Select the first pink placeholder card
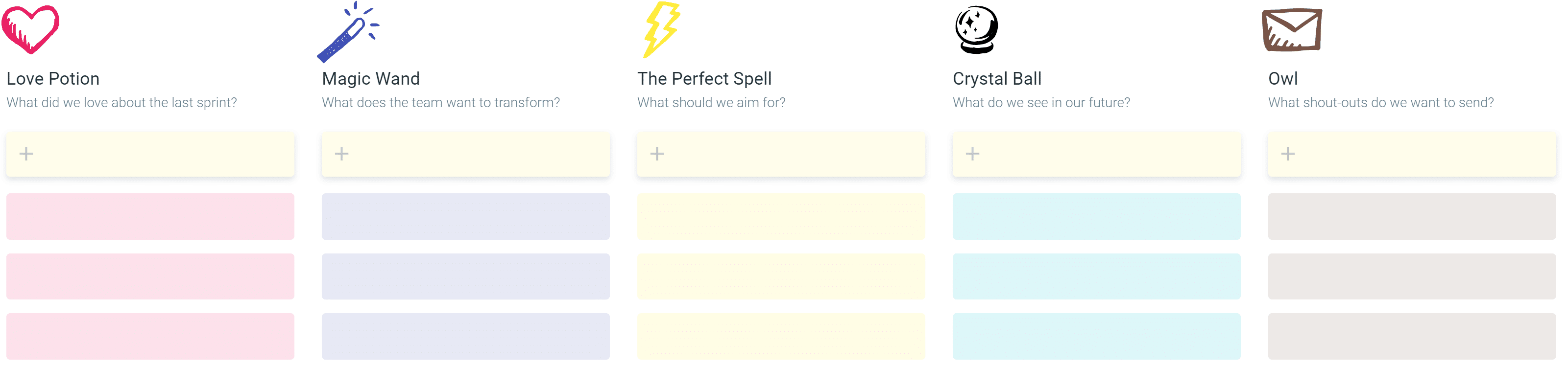Viewport: 1568px width, 366px height. (x=150, y=216)
